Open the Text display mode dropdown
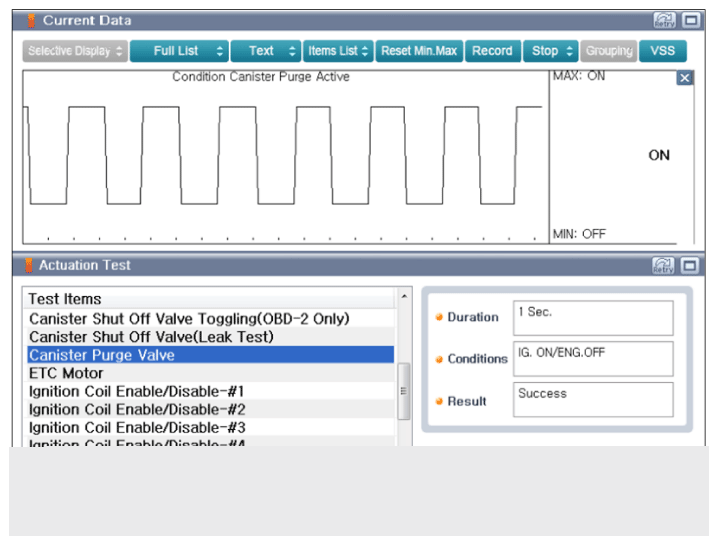Image resolution: width=718 pixels, height=545 pixels. [x=265, y=51]
